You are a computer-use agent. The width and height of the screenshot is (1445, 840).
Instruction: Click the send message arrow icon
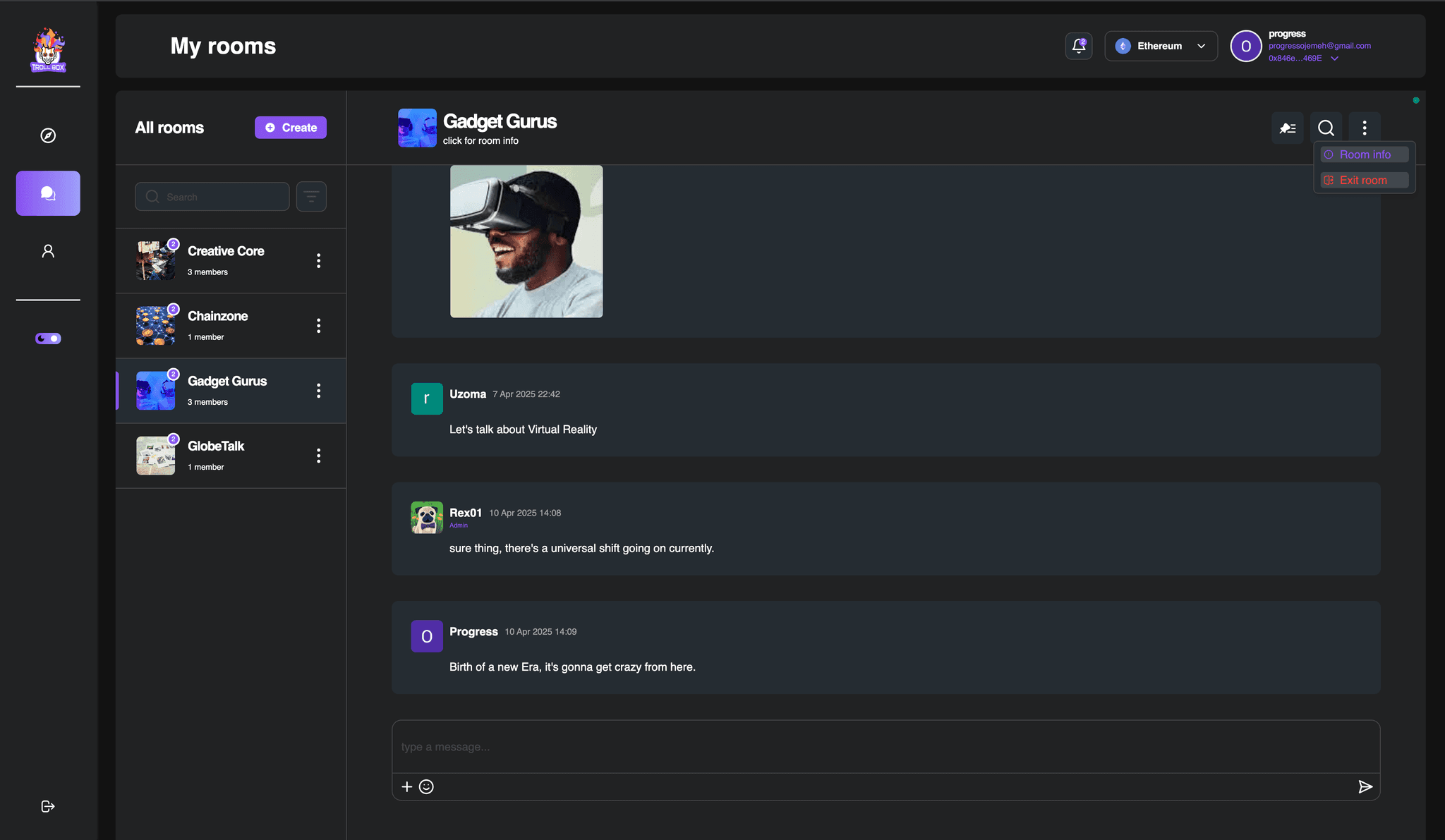1365,786
